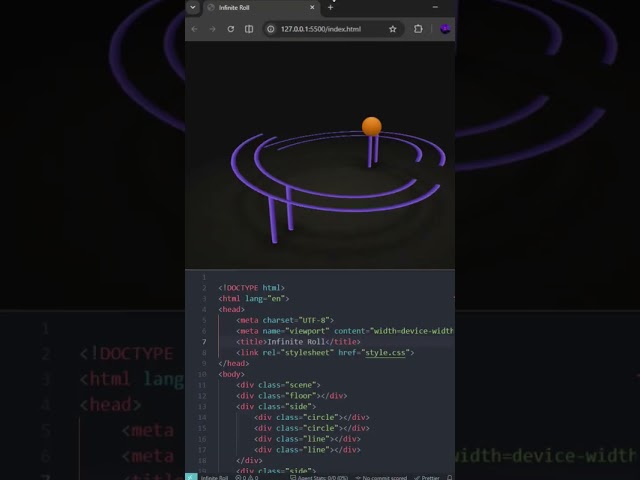Go forward to next page
The width and height of the screenshot is (640, 480).
[212, 29]
